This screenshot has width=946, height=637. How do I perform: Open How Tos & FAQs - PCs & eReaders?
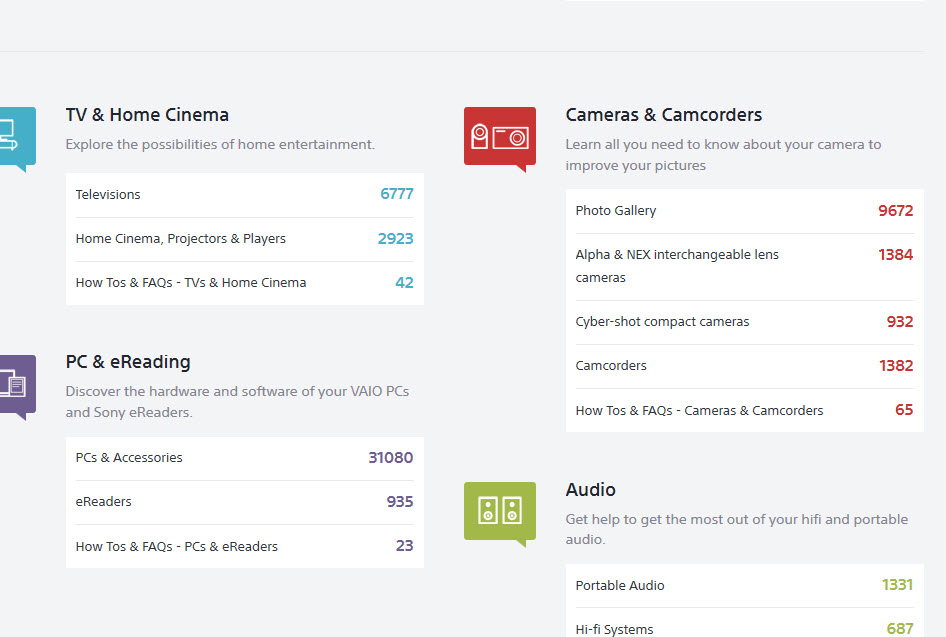tap(177, 547)
